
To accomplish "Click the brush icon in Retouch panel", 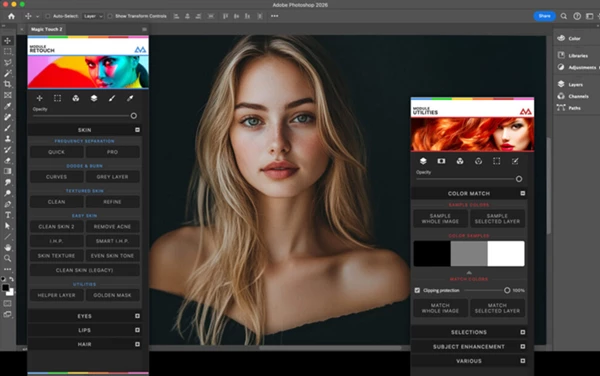I will (x=112, y=98).
